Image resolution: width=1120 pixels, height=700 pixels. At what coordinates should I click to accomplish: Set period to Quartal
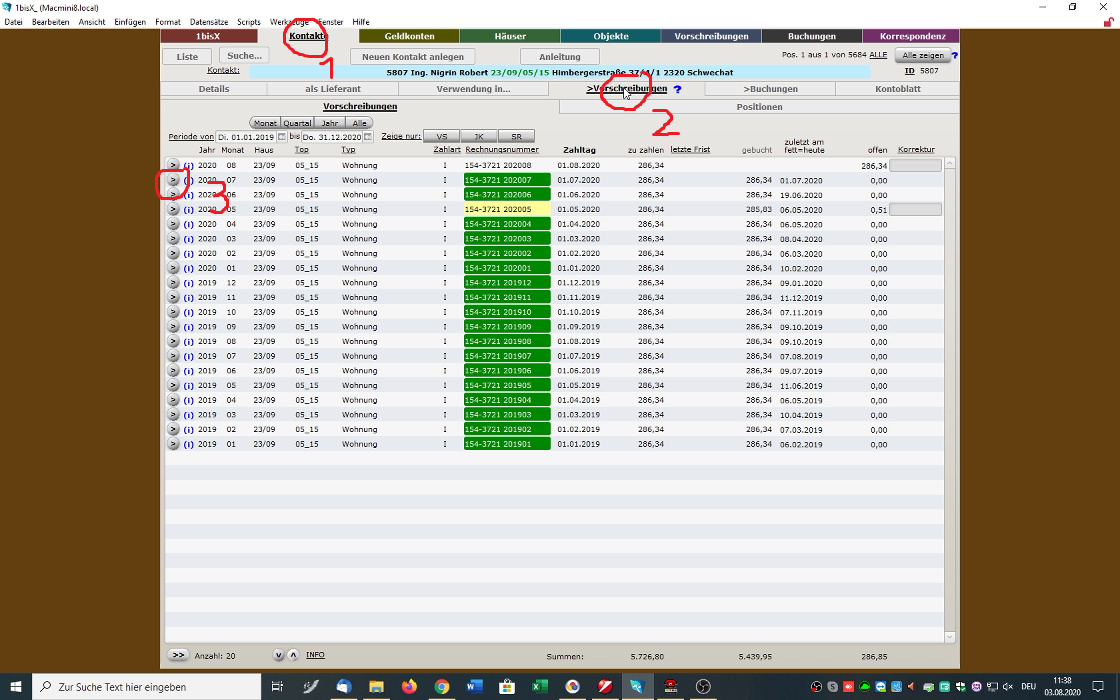(297, 123)
